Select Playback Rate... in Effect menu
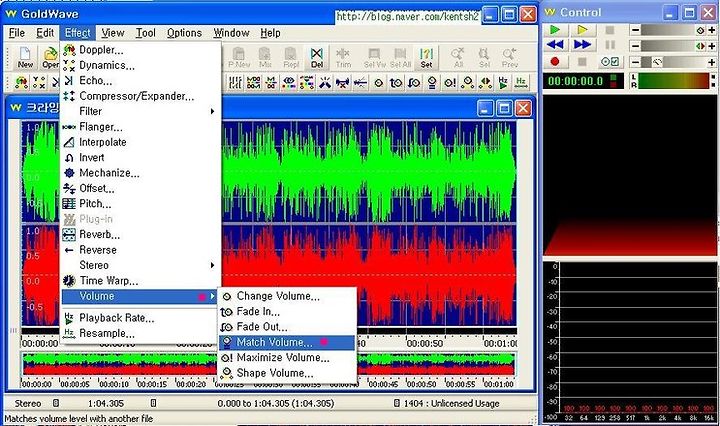The image size is (720, 426). 140,318
